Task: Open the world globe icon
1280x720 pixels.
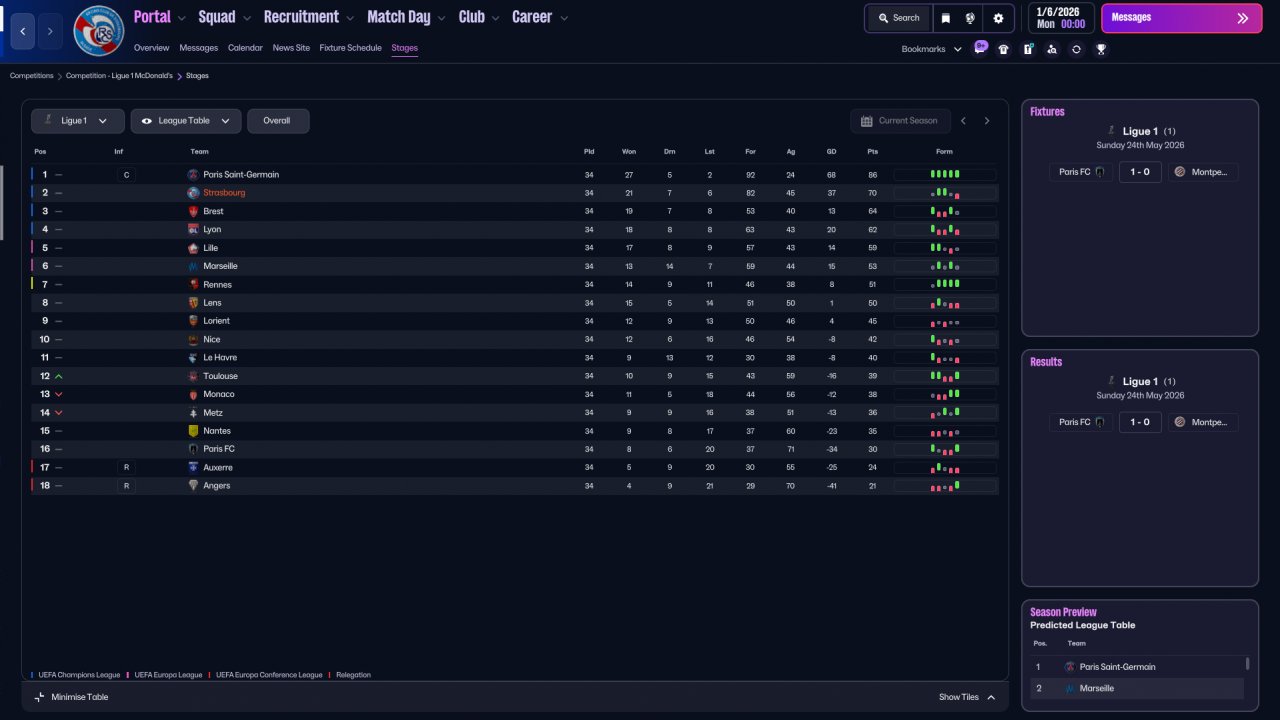Action: coord(970,18)
